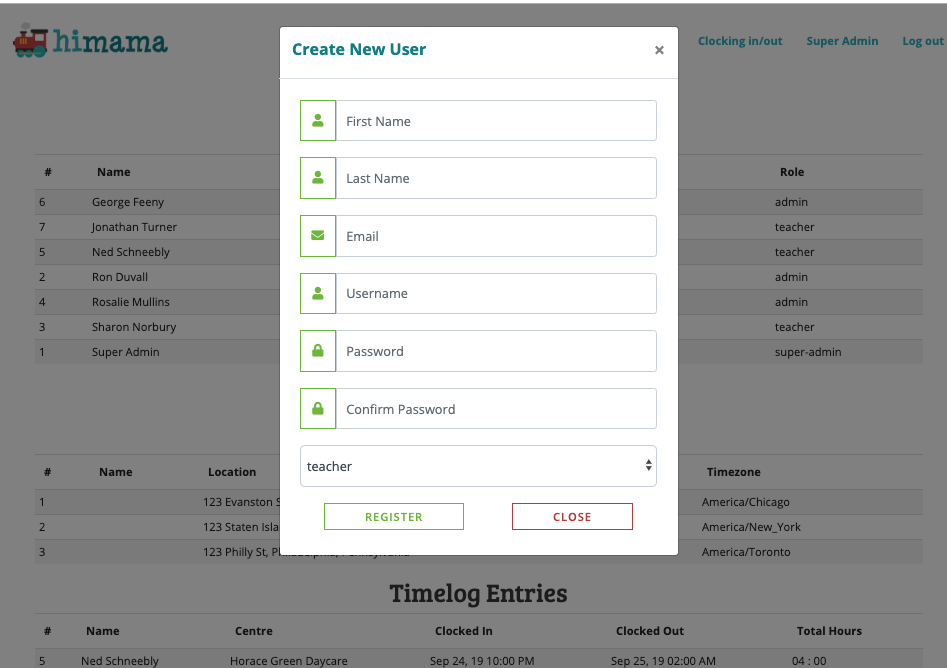The height and width of the screenshot is (668, 947).
Task: Open the teacher role dropdown
Action: [478, 466]
